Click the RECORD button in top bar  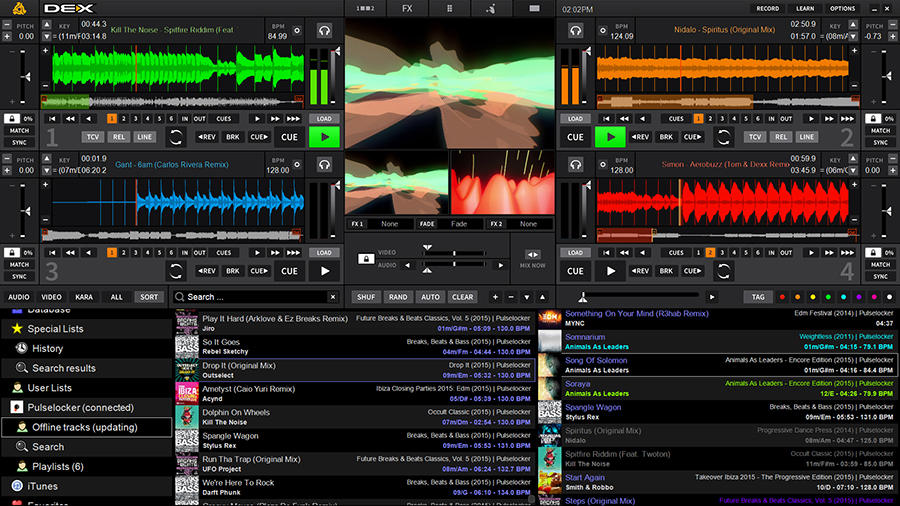point(767,9)
